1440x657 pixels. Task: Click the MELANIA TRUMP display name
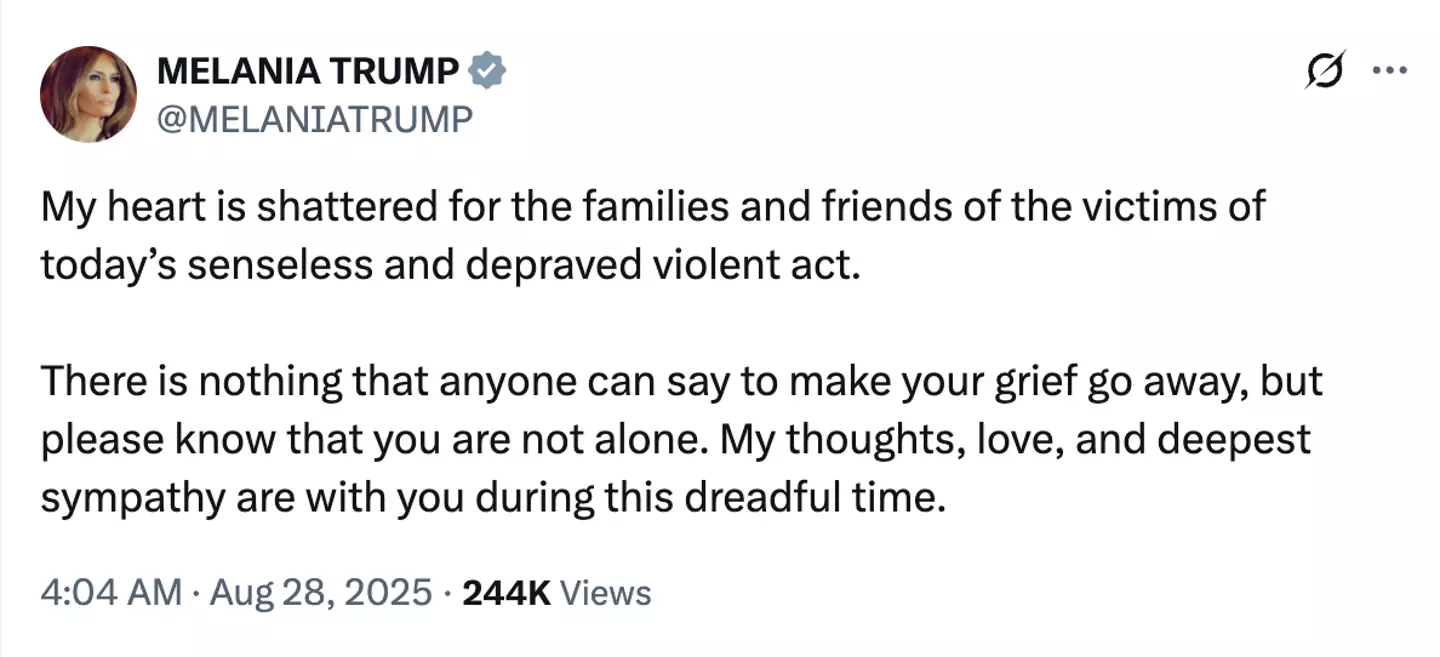pyautogui.click(x=309, y=71)
